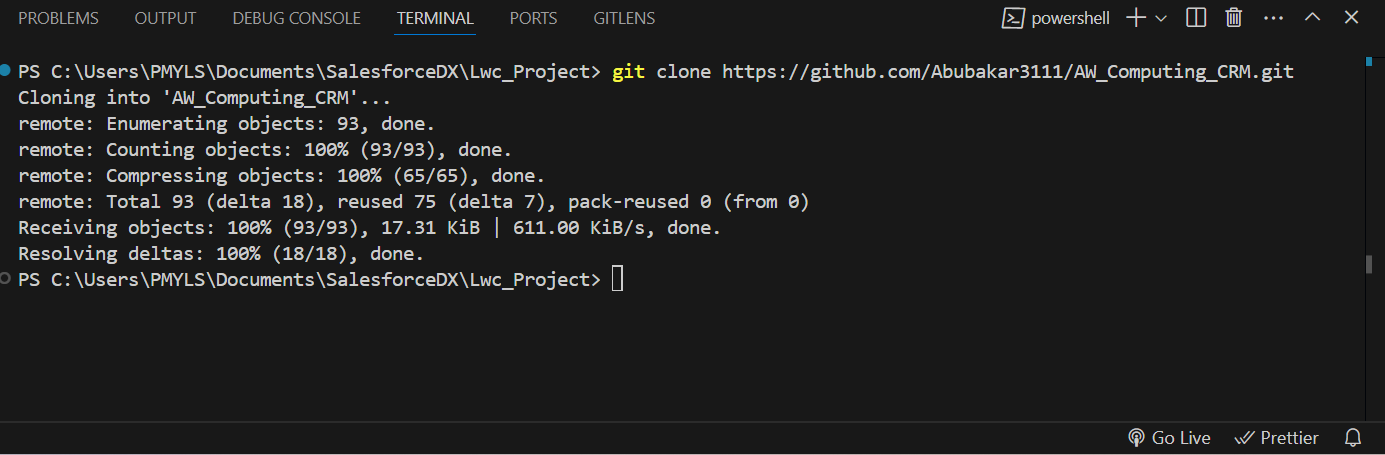
Task: Click the terminal scrollbar thumb
Action: [x=1369, y=265]
